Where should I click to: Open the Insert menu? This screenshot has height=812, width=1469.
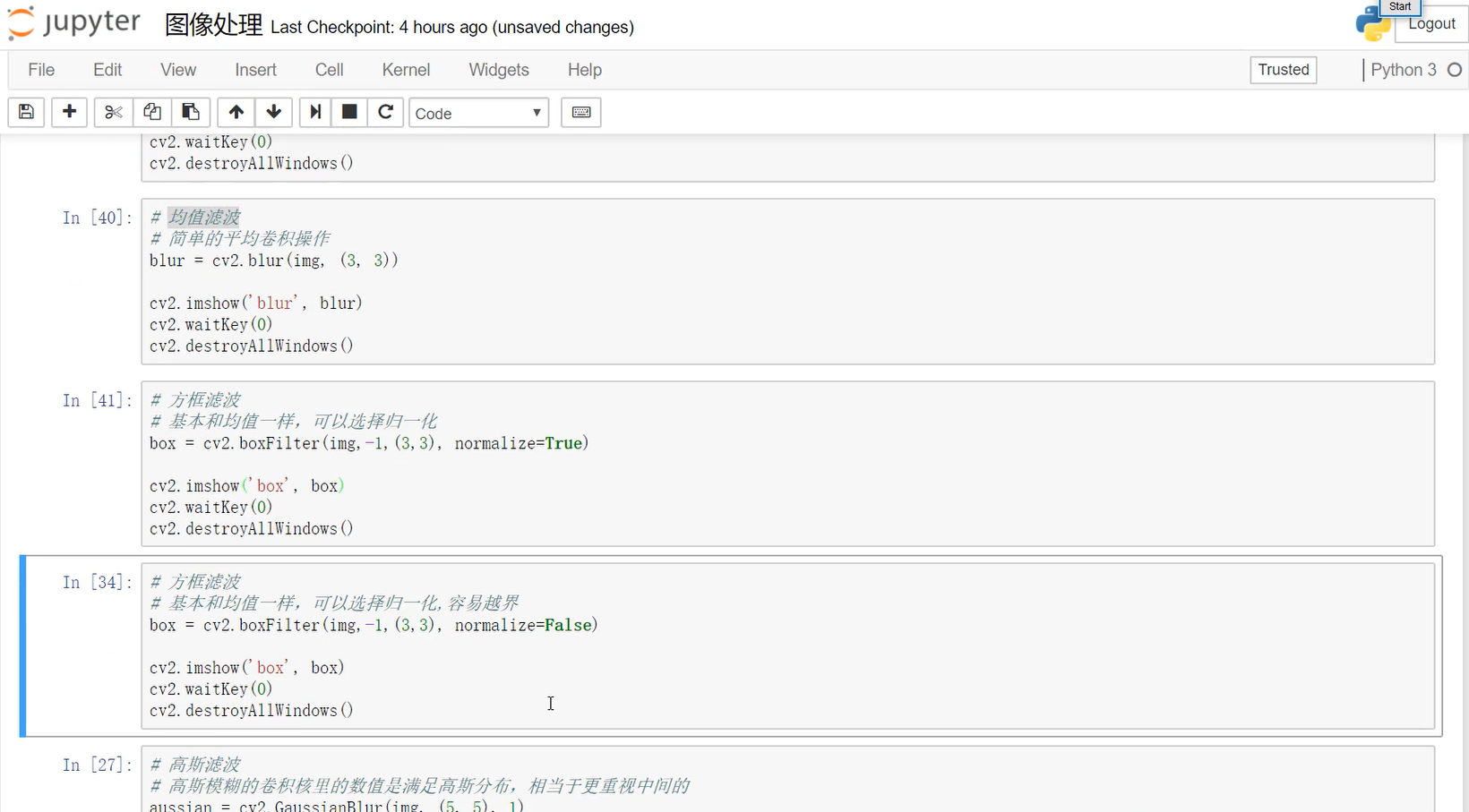(255, 70)
